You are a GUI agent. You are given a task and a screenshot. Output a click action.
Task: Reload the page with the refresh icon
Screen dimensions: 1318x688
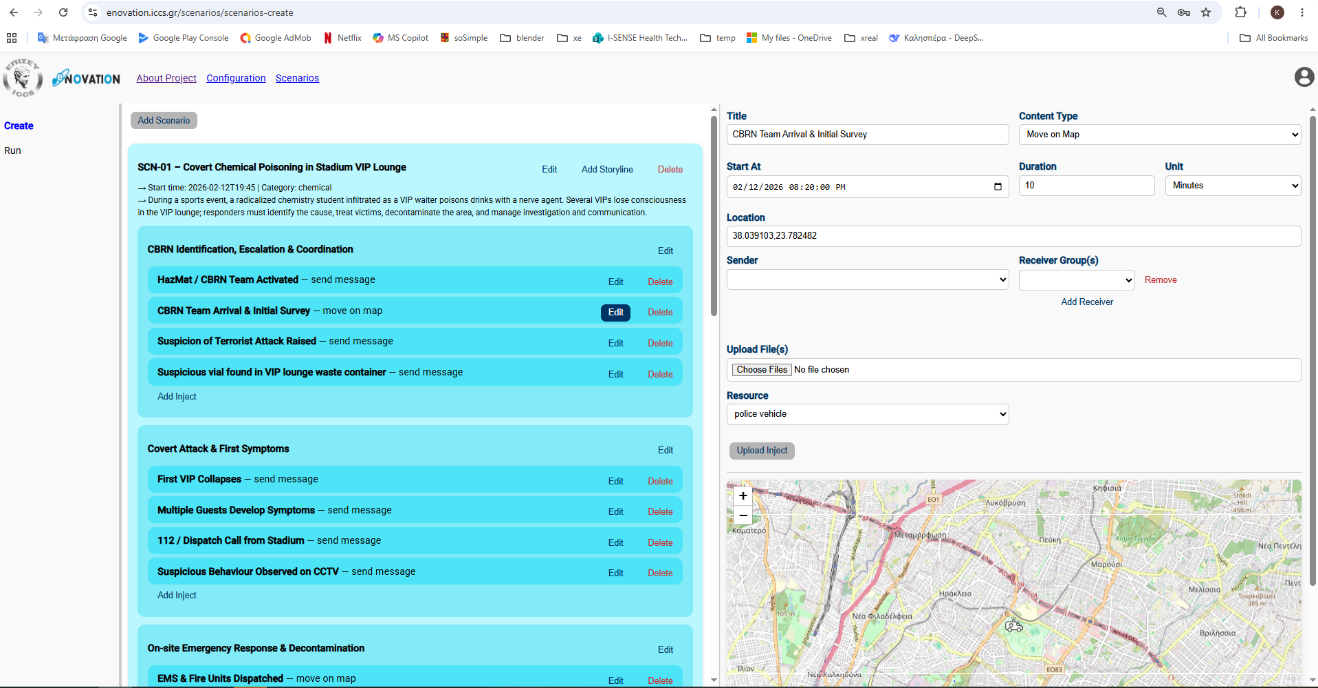click(63, 12)
